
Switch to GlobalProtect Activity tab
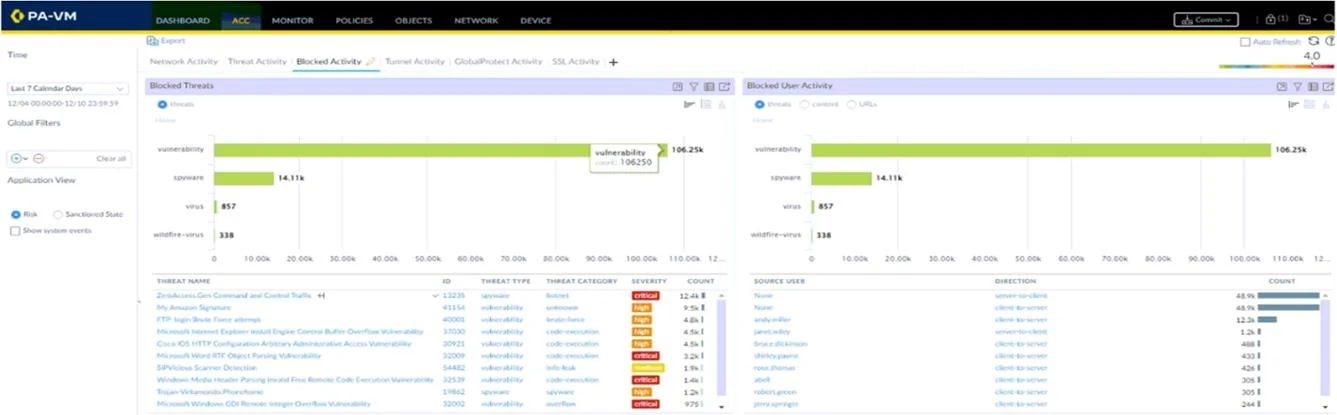(x=498, y=62)
